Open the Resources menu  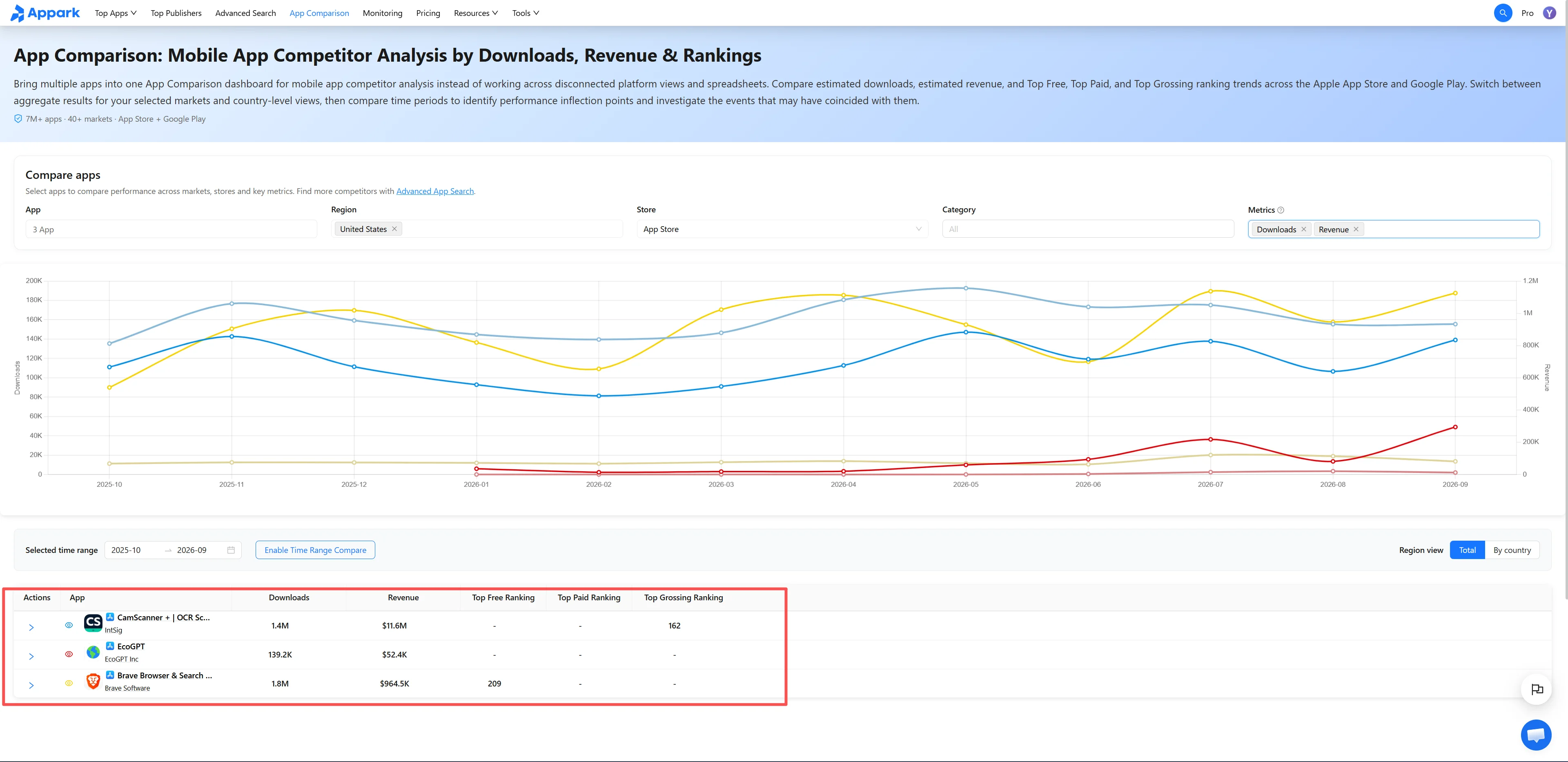tap(475, 13)
